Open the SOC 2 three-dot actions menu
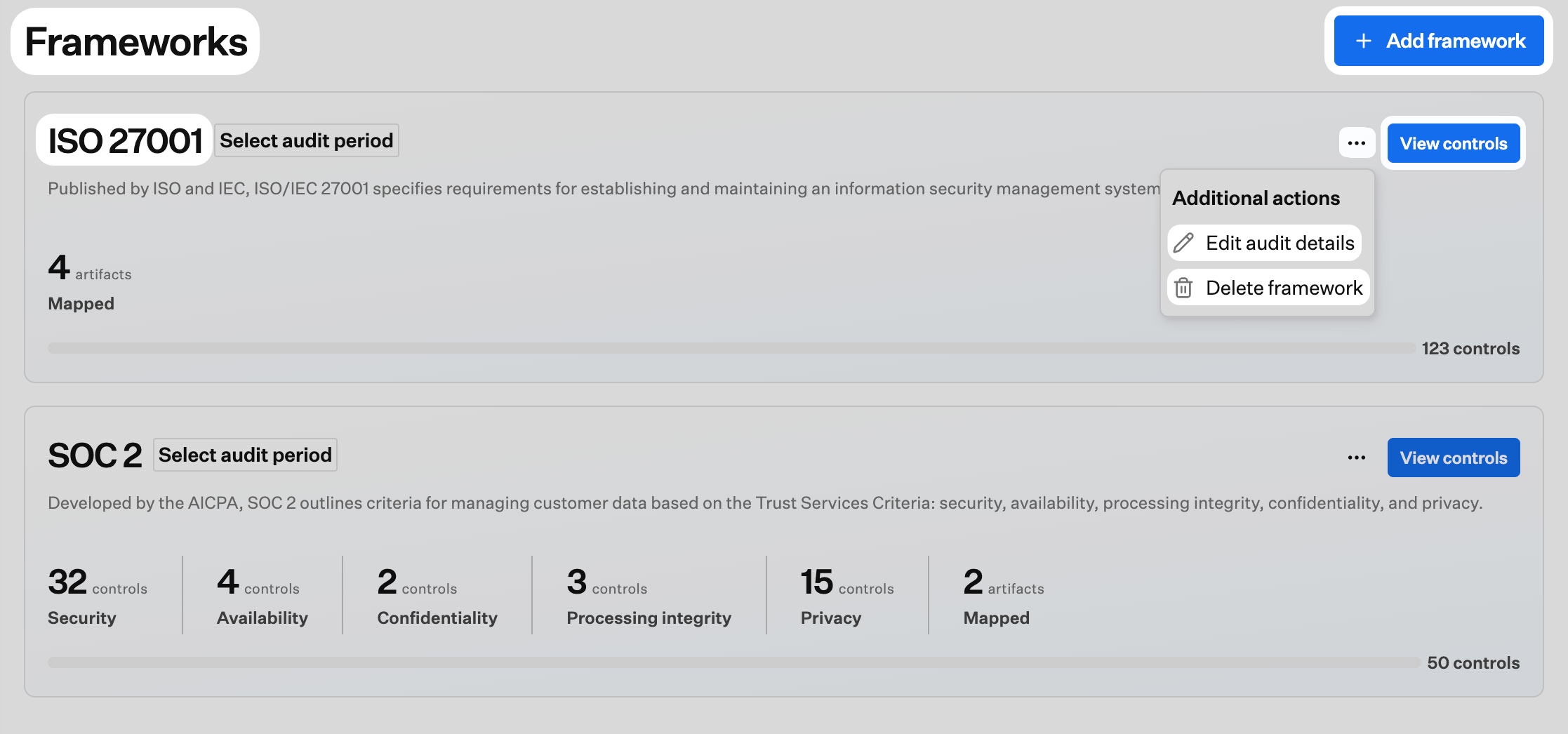 [x=1356, y=458]
